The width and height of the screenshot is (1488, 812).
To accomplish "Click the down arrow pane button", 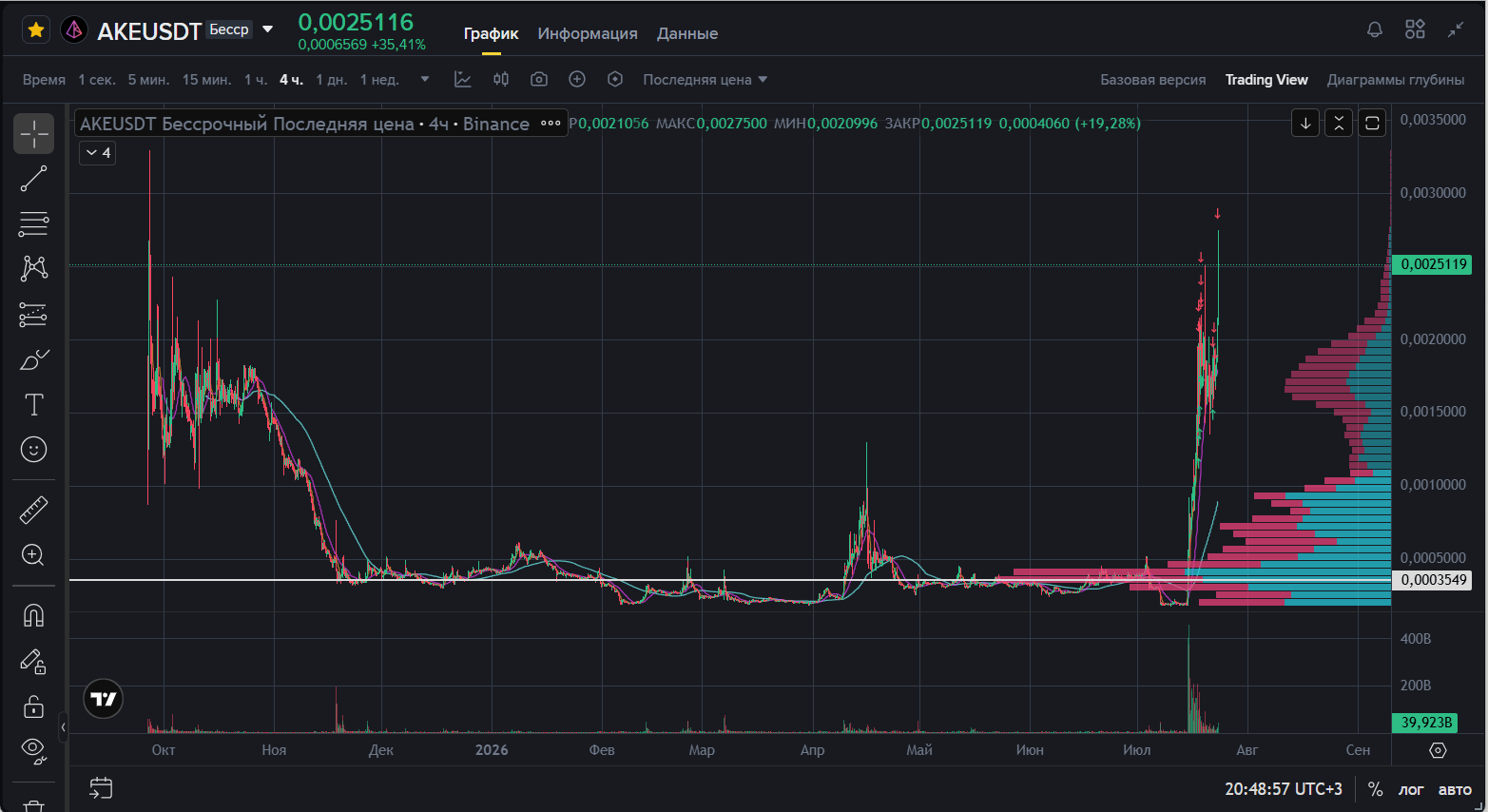I will point(1305,123).
